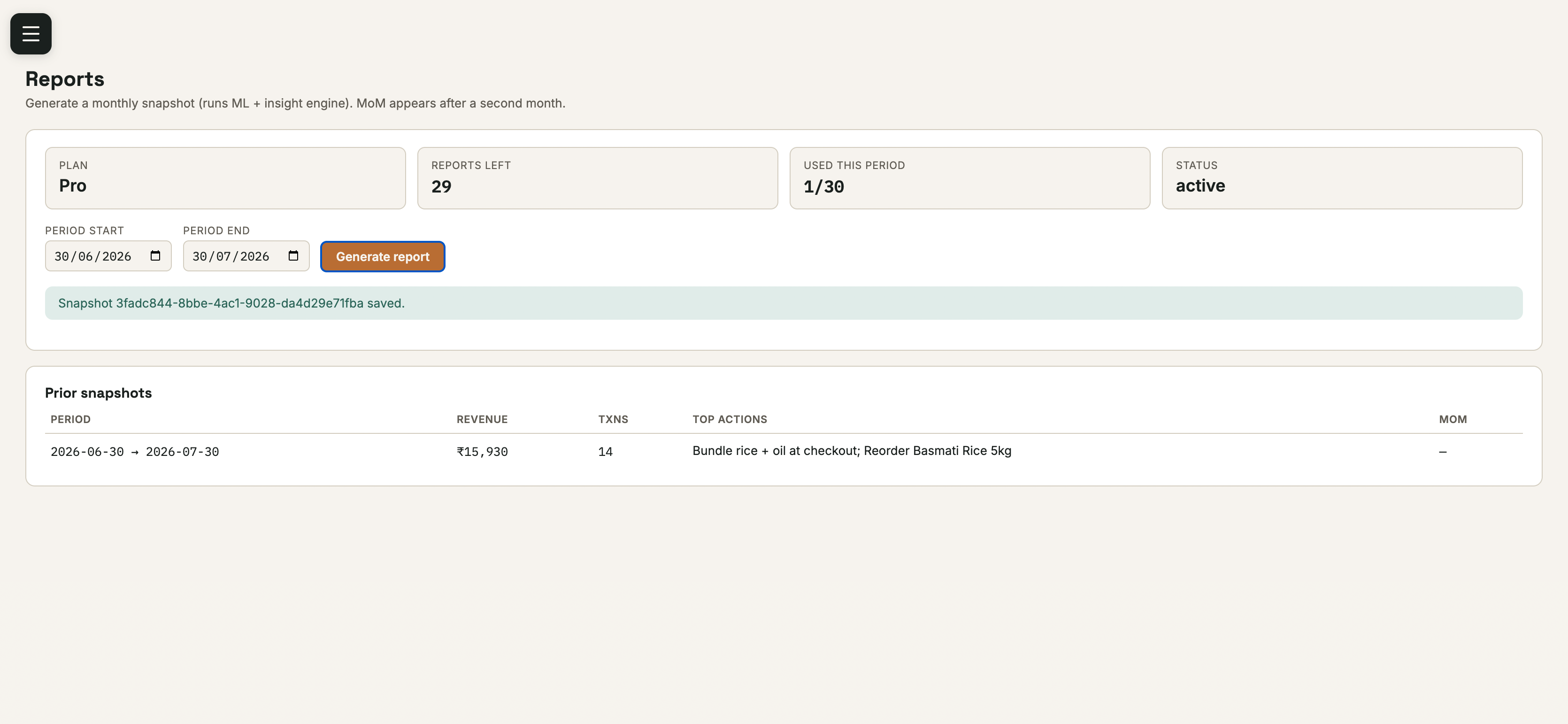The image size is (1568, 724).
Task: Focus the Period Start date field
Action: point(108,256)
